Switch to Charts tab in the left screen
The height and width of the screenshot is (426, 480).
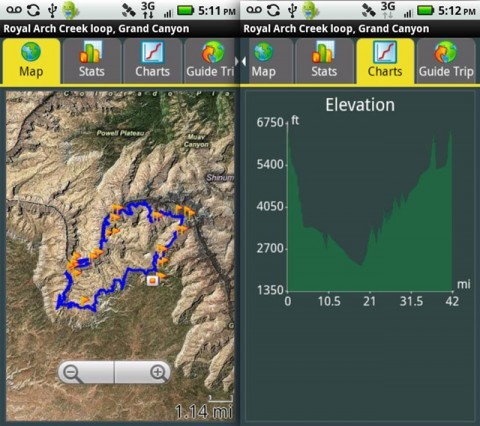(x=152, y=61)
